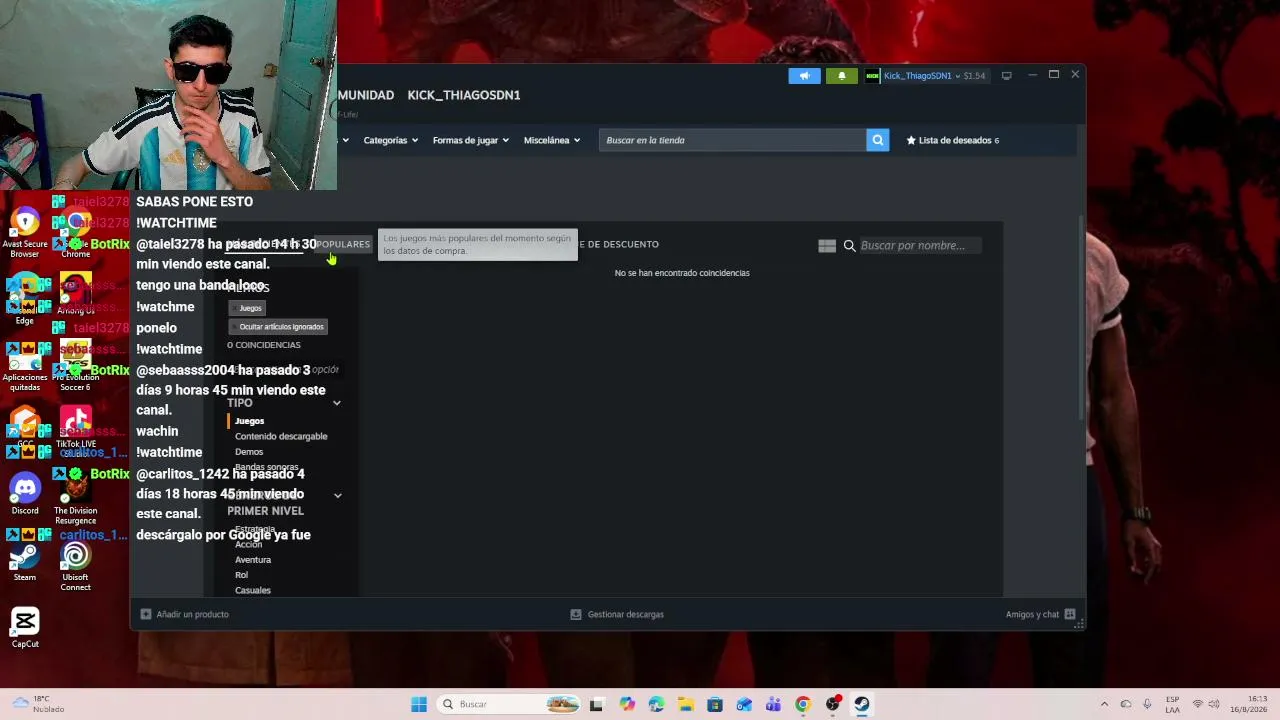
Task: Click 'Añadir un producto' in Steam
Action: (x=185, y=614)
